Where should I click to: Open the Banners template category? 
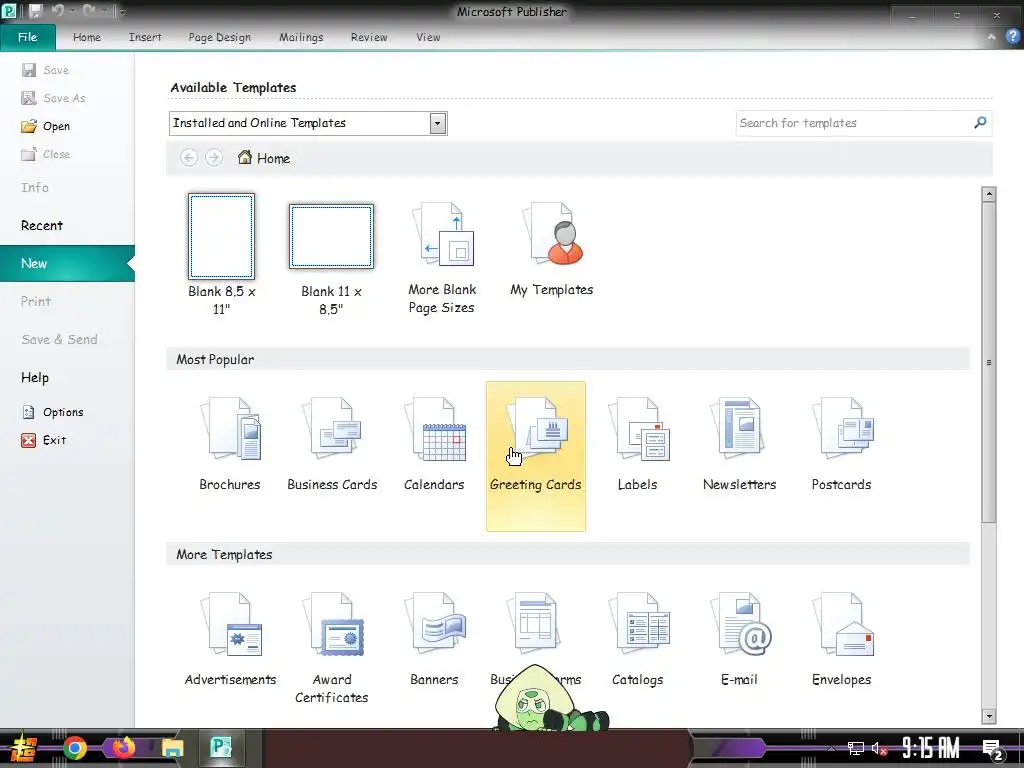point(434,639)
